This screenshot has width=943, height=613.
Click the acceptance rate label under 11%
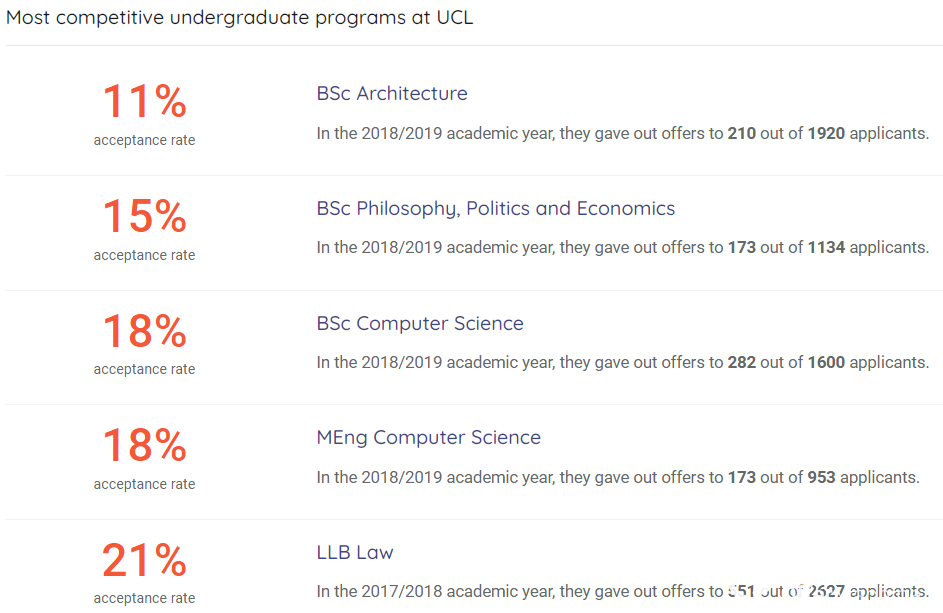coord(144,140)
